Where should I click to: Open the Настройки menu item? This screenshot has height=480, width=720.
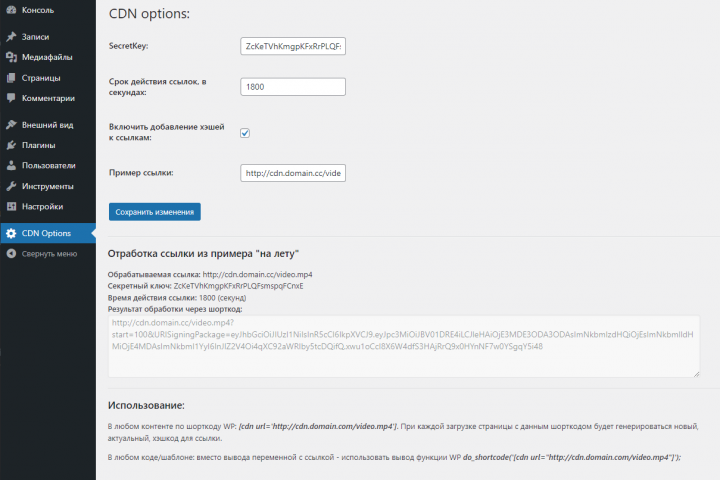42,206
